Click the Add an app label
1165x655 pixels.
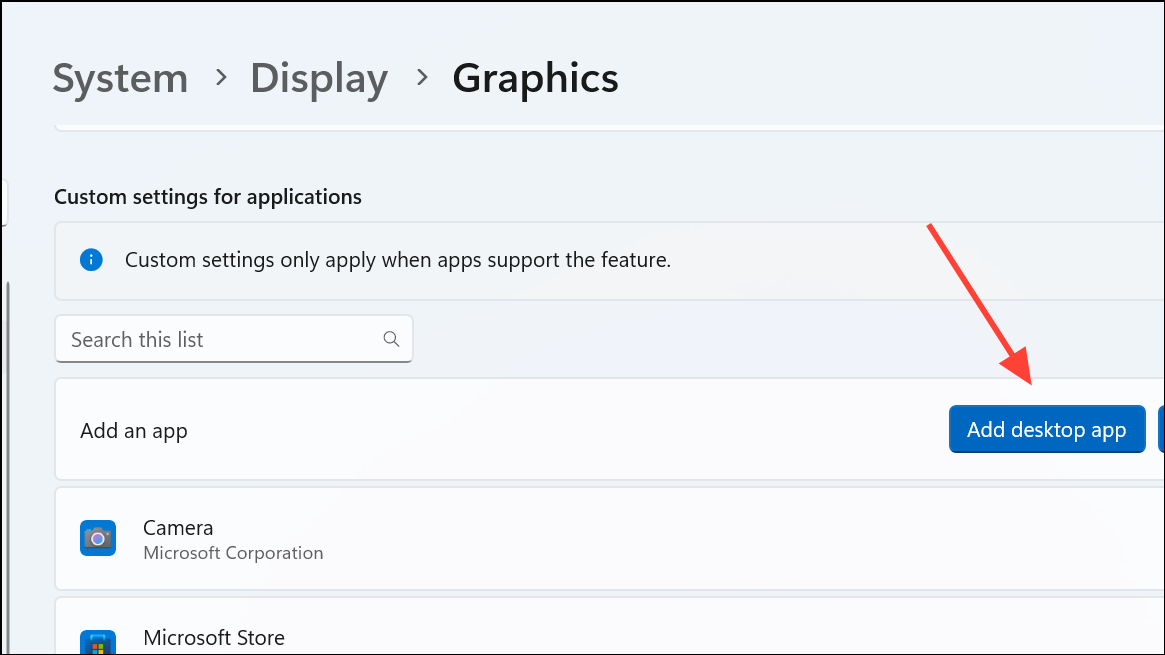pyautogui.click(x=134, y=431)
